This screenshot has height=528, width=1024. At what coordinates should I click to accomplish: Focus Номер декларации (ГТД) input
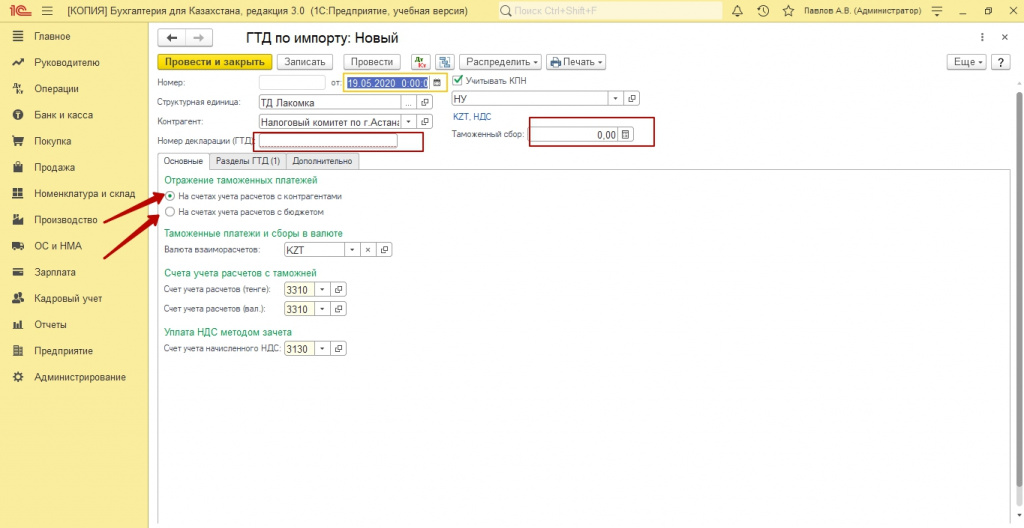point(328,140)
